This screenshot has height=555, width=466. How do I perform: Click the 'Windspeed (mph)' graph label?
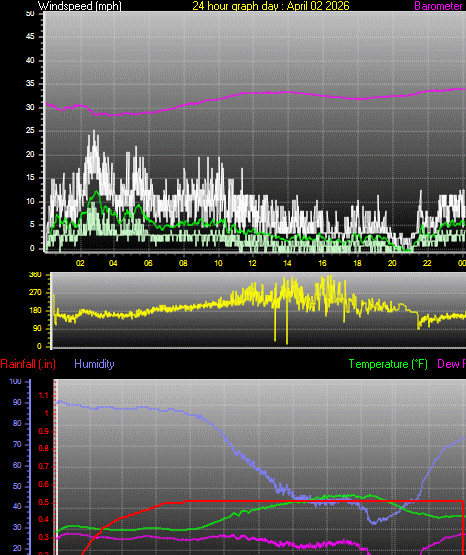[80, 6]
